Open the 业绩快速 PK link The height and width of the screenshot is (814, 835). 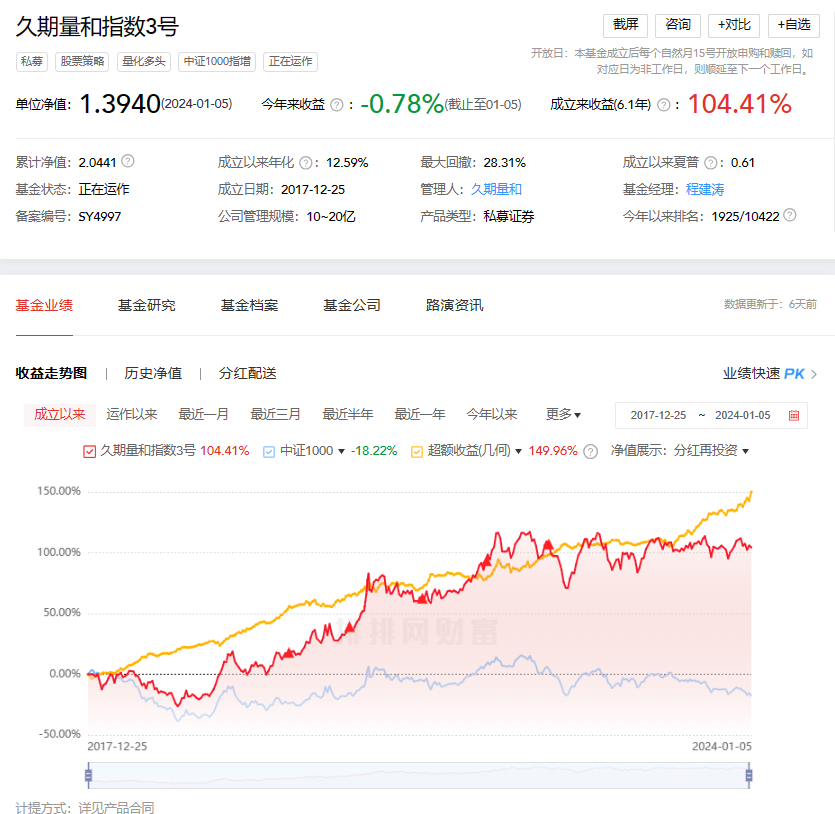[x=764, y=374]
